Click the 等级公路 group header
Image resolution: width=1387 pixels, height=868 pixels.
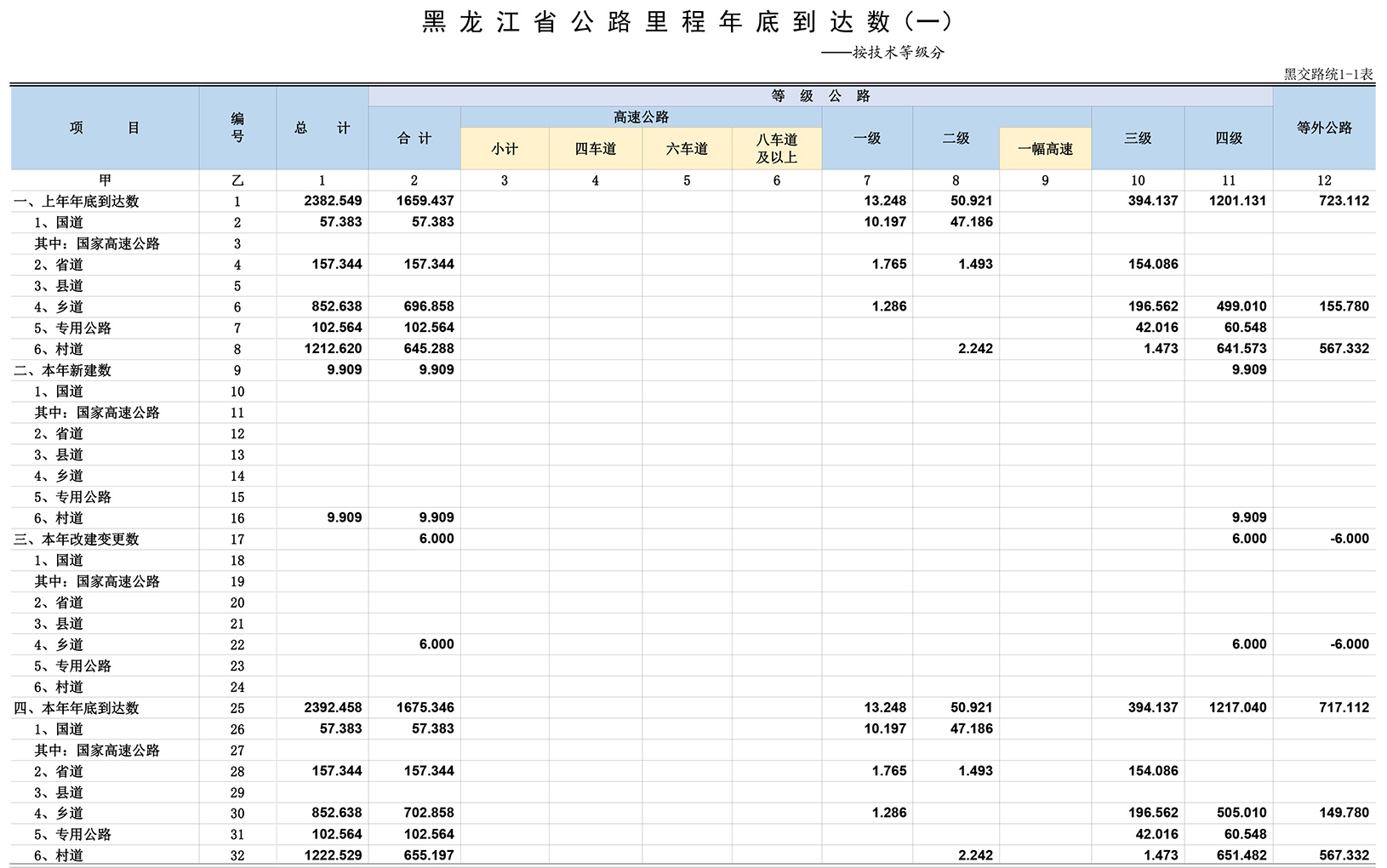click(x=820, y=96)
